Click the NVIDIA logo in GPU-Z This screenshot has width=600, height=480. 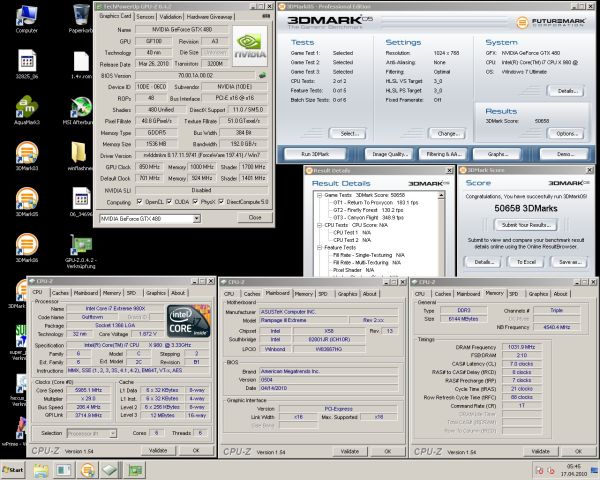click(x=250, y=46)
